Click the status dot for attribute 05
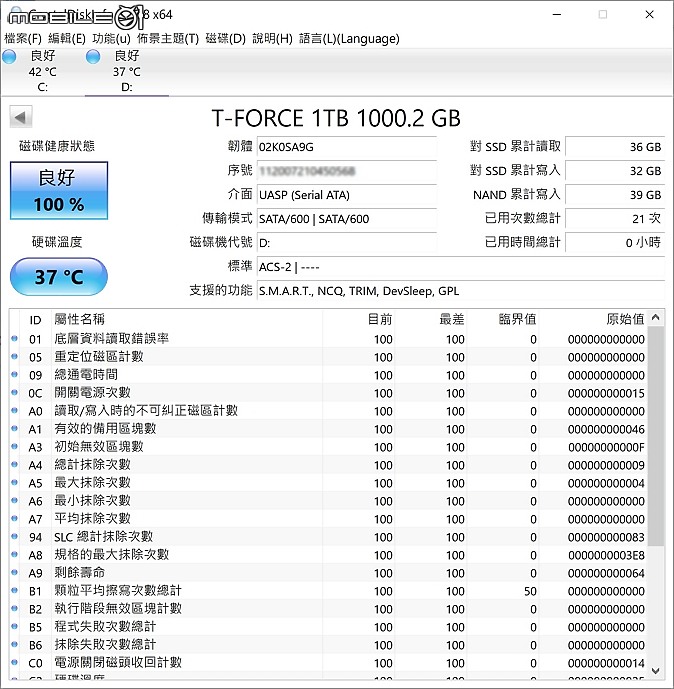674x689 pixels. click(14, 356)
